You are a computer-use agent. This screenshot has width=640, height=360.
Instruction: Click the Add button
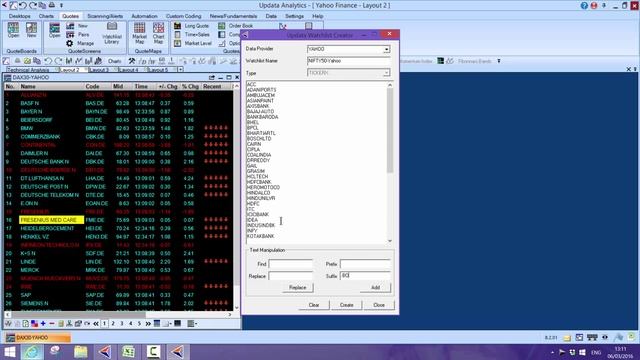click(x=375, y=288)
